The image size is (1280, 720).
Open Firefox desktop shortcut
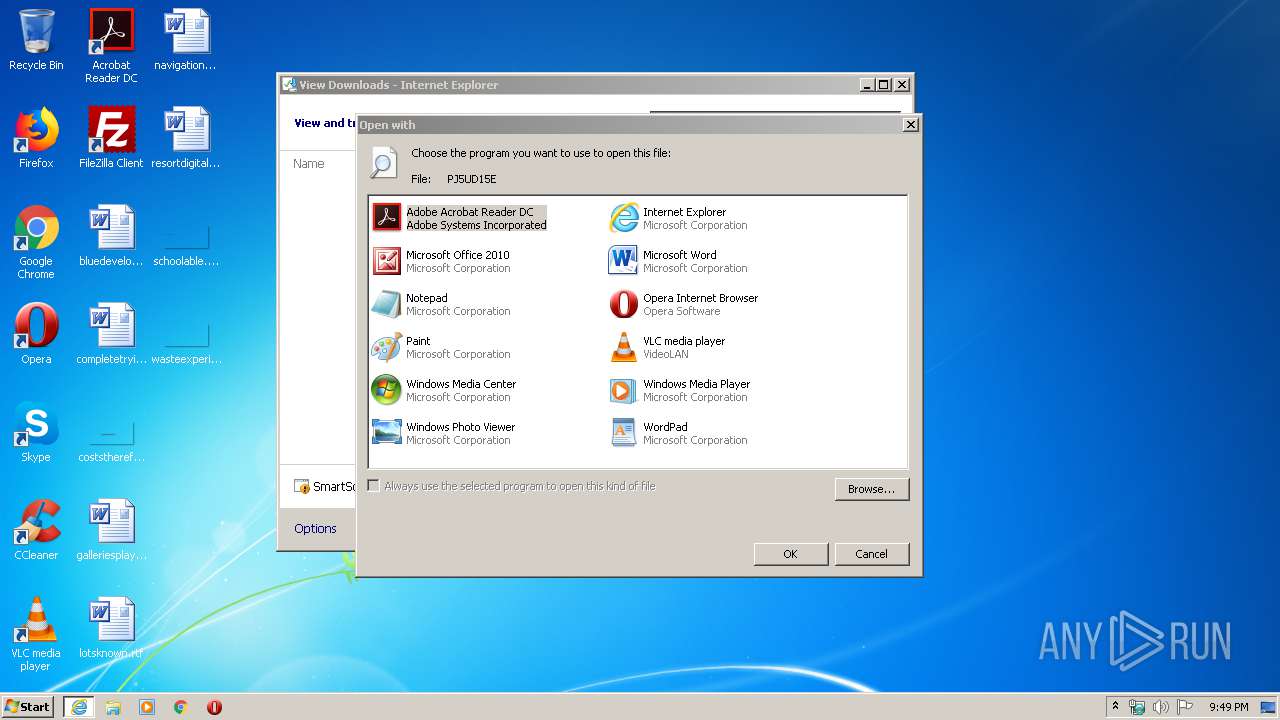pyautogui.click(x=36, y=138)
